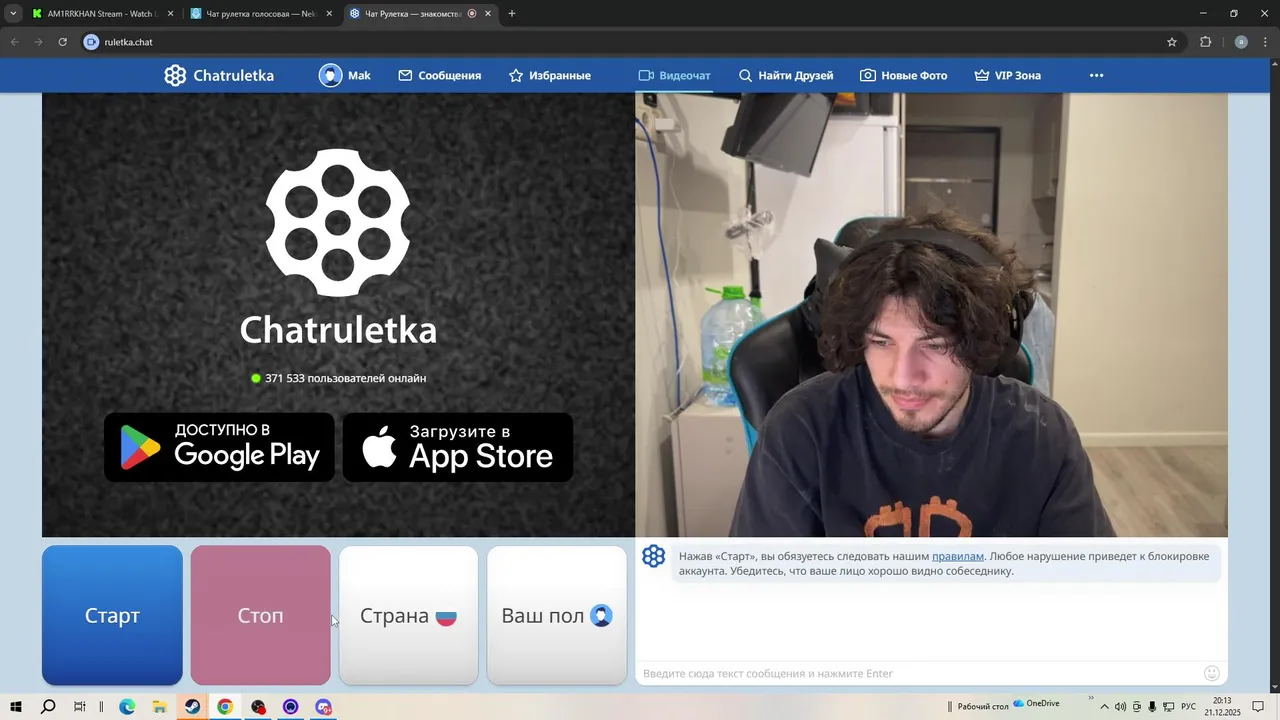Image resolution: width=1280 pixels, height=720 pixels.
Task: Open network settings tray icon
Action: [x=1168, y=707]
